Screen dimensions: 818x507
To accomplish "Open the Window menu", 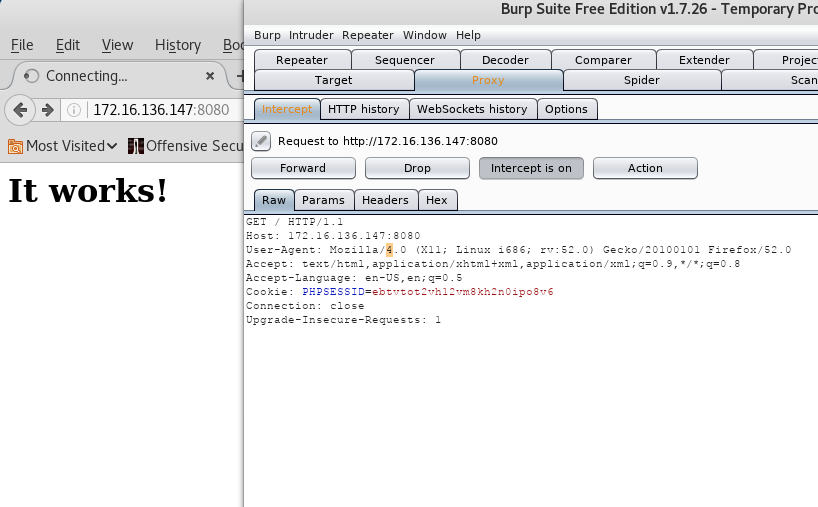I will coord(425,35).
